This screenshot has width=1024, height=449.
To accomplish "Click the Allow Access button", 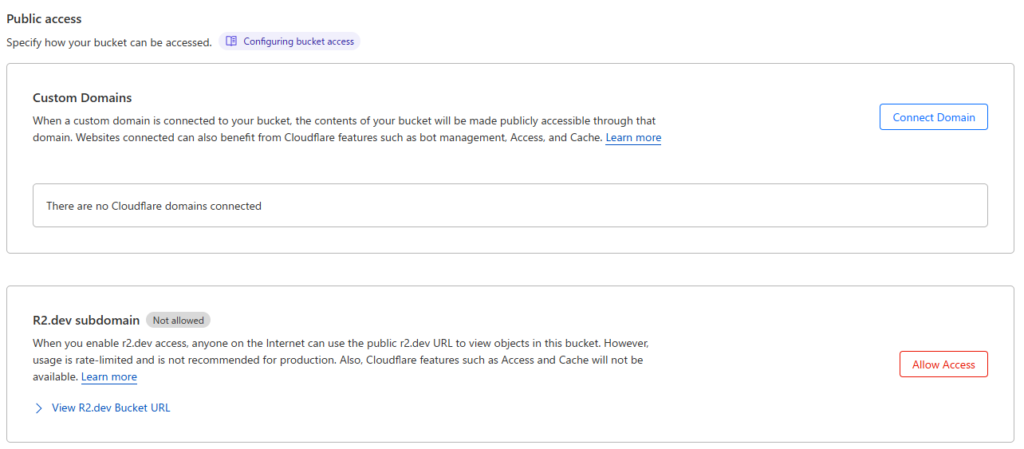I will point(943,365).
